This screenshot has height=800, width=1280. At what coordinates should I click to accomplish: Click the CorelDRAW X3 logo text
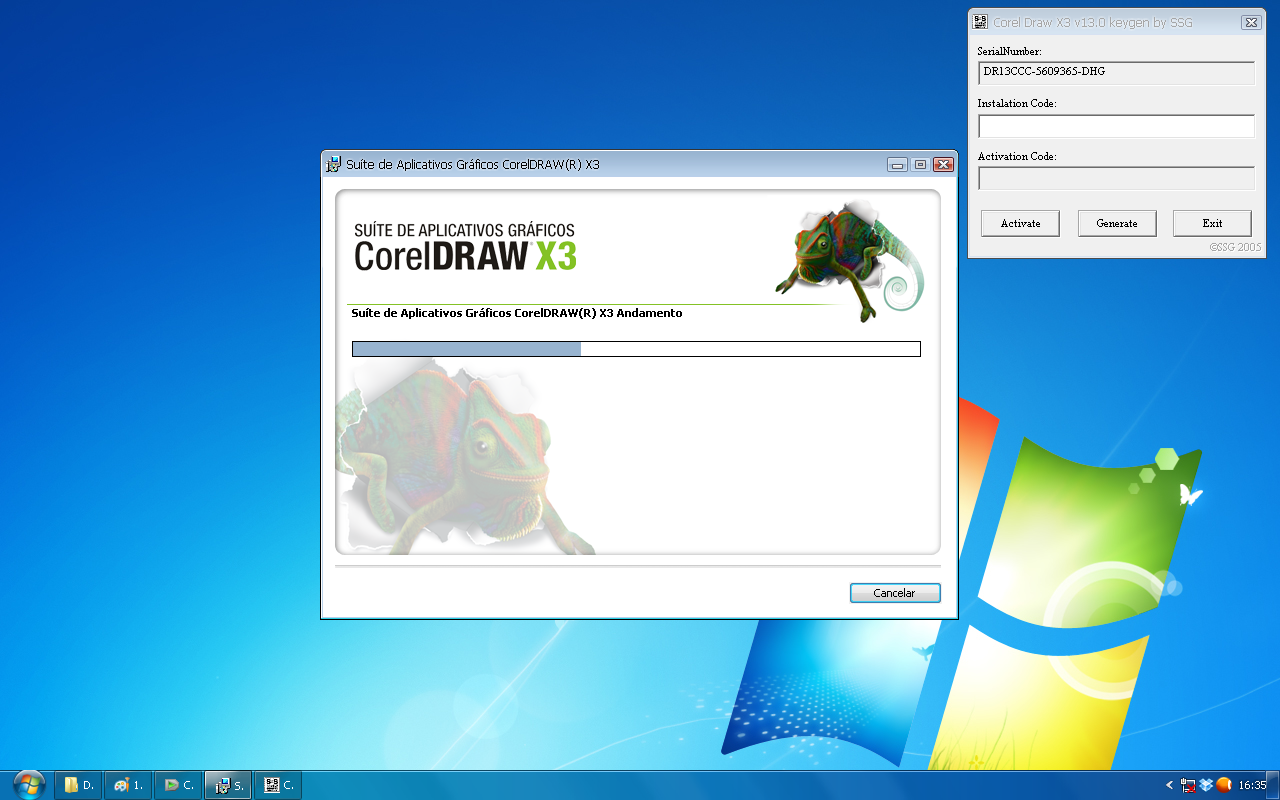pyautogui.click(x=465, y=248)
